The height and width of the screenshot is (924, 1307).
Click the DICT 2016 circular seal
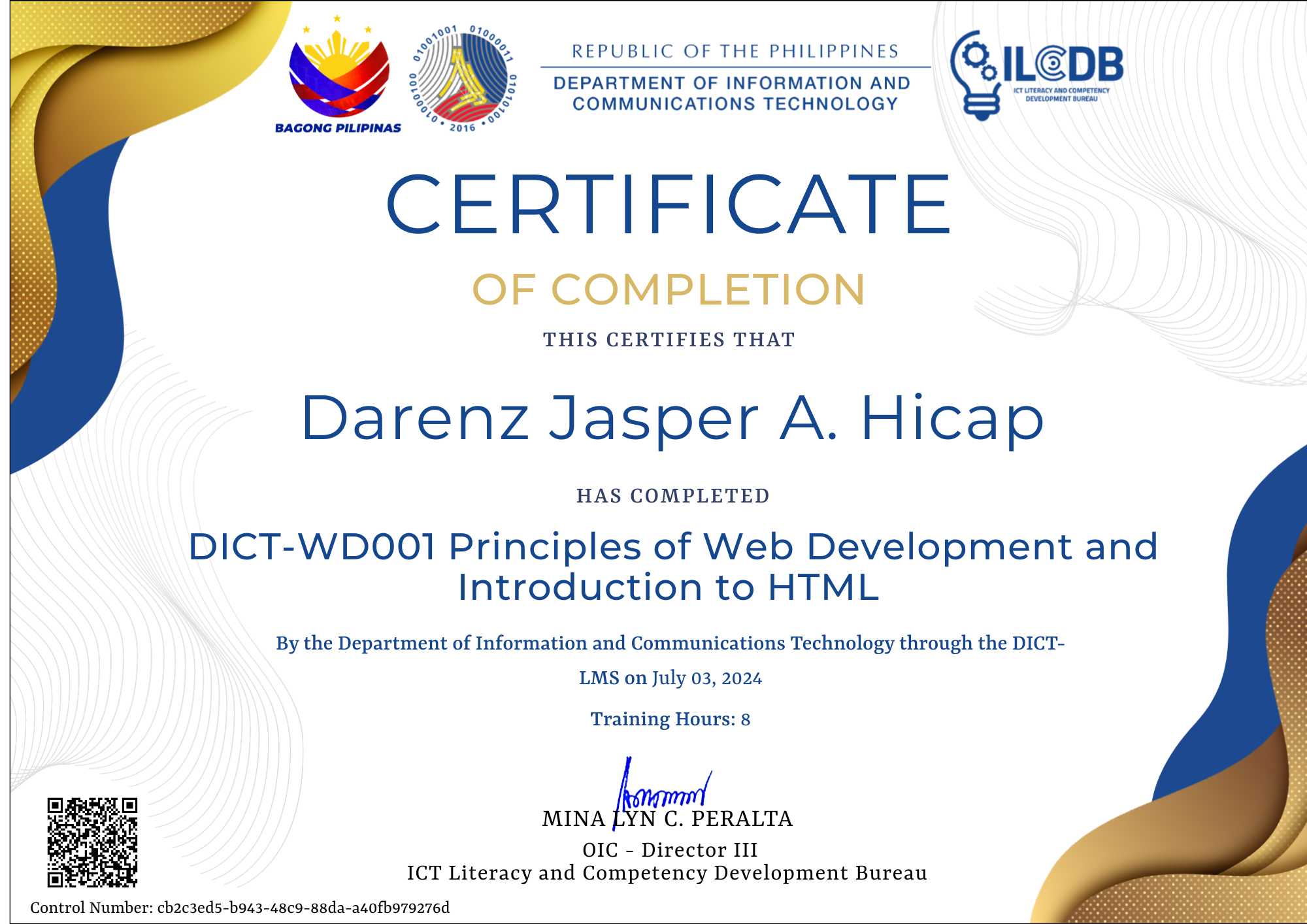pos(463,78)
